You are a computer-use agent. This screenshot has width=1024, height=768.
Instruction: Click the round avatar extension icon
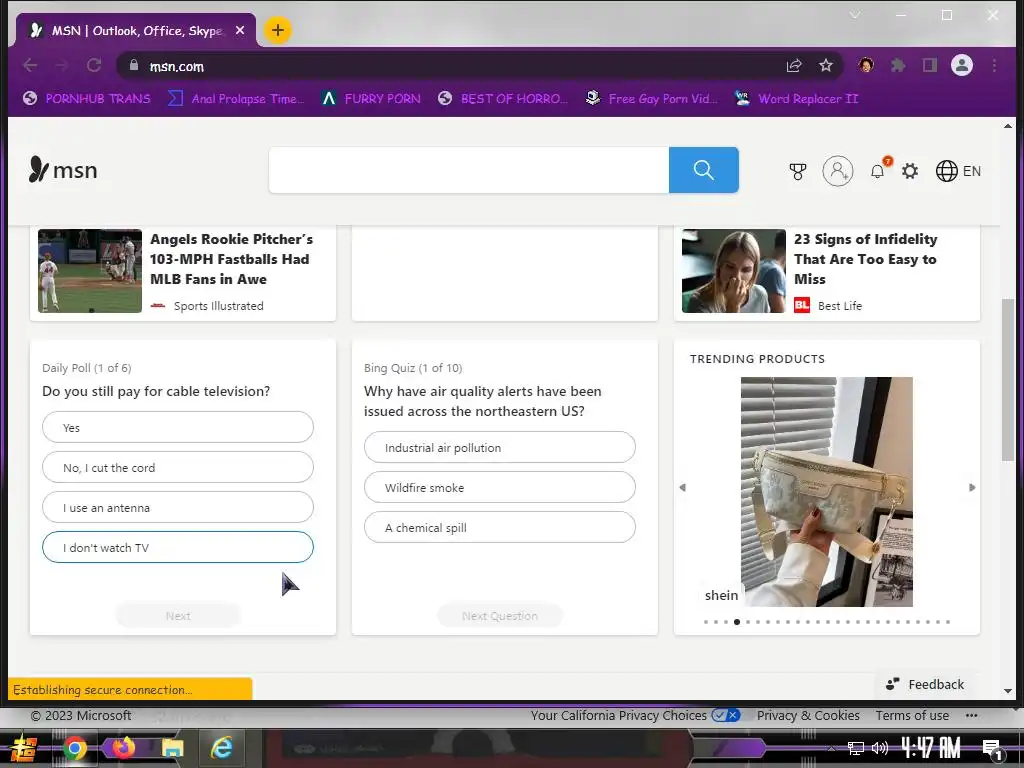866,65
